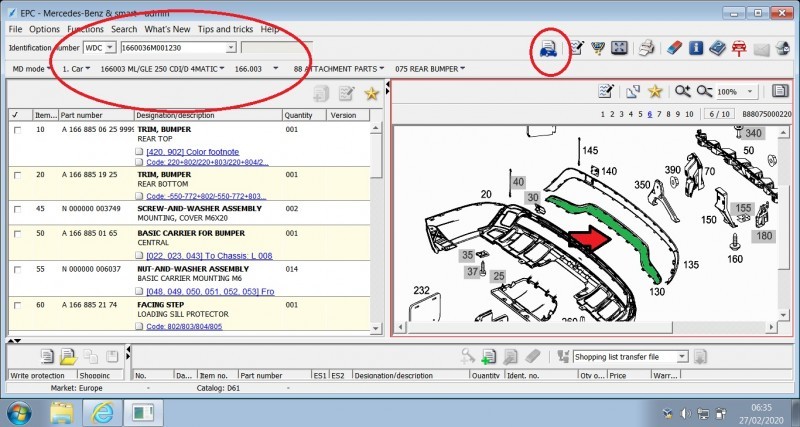Open Code: 220+802/220+803 link for item 10
Viewport: 800px width, 427px height.
207,162
